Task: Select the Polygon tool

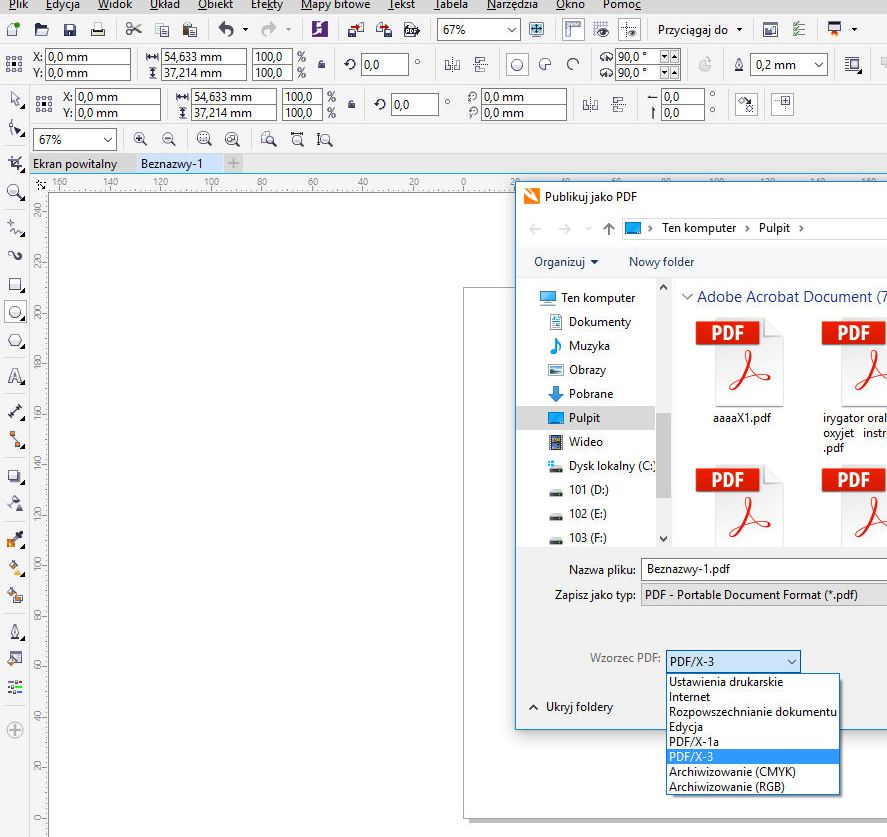Action: (x=15, y=341)
